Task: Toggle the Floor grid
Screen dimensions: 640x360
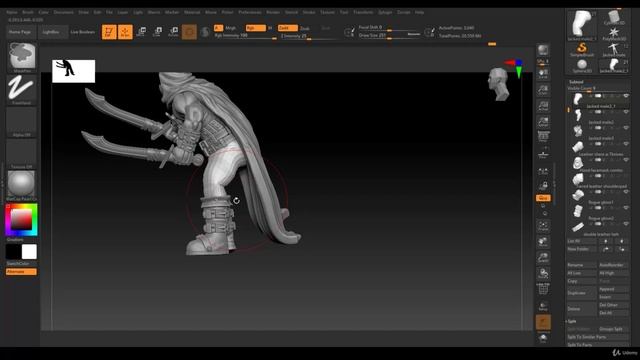Action: pyautogui.click(x=543, y=154)
